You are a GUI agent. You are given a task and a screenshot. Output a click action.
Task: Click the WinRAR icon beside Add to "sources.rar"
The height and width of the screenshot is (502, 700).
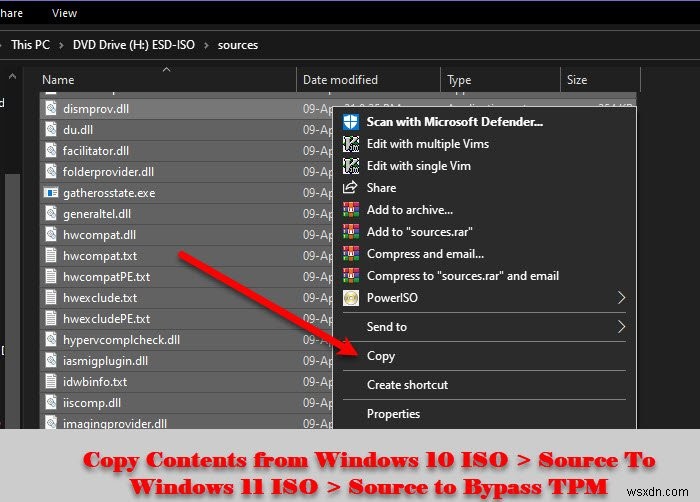[350, 232]
